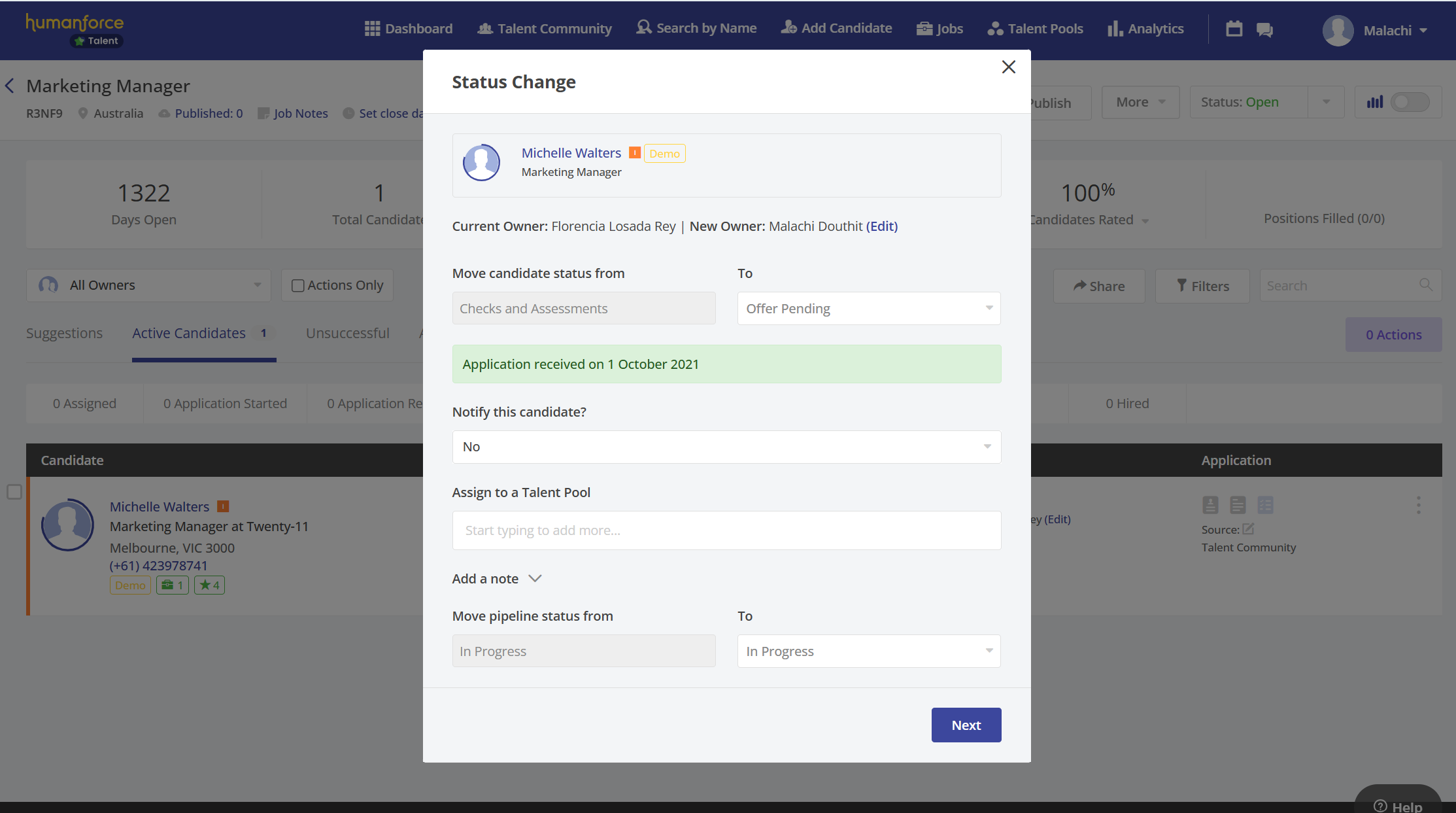Click the search magnifier icon
The image size is (1456, 813).
(1426, 285)
